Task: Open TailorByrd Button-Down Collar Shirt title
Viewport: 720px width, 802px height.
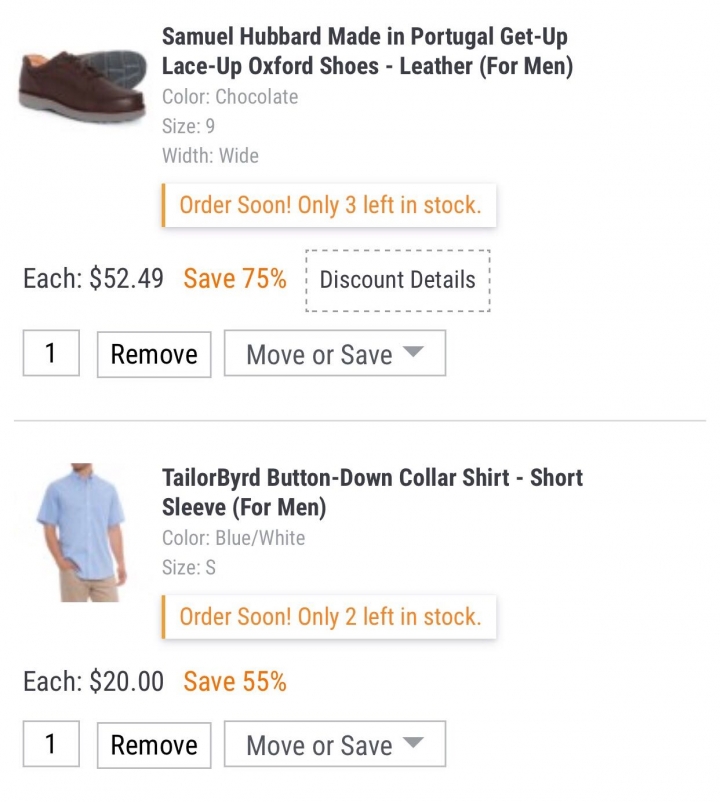Action: click(x=372, y=492)
